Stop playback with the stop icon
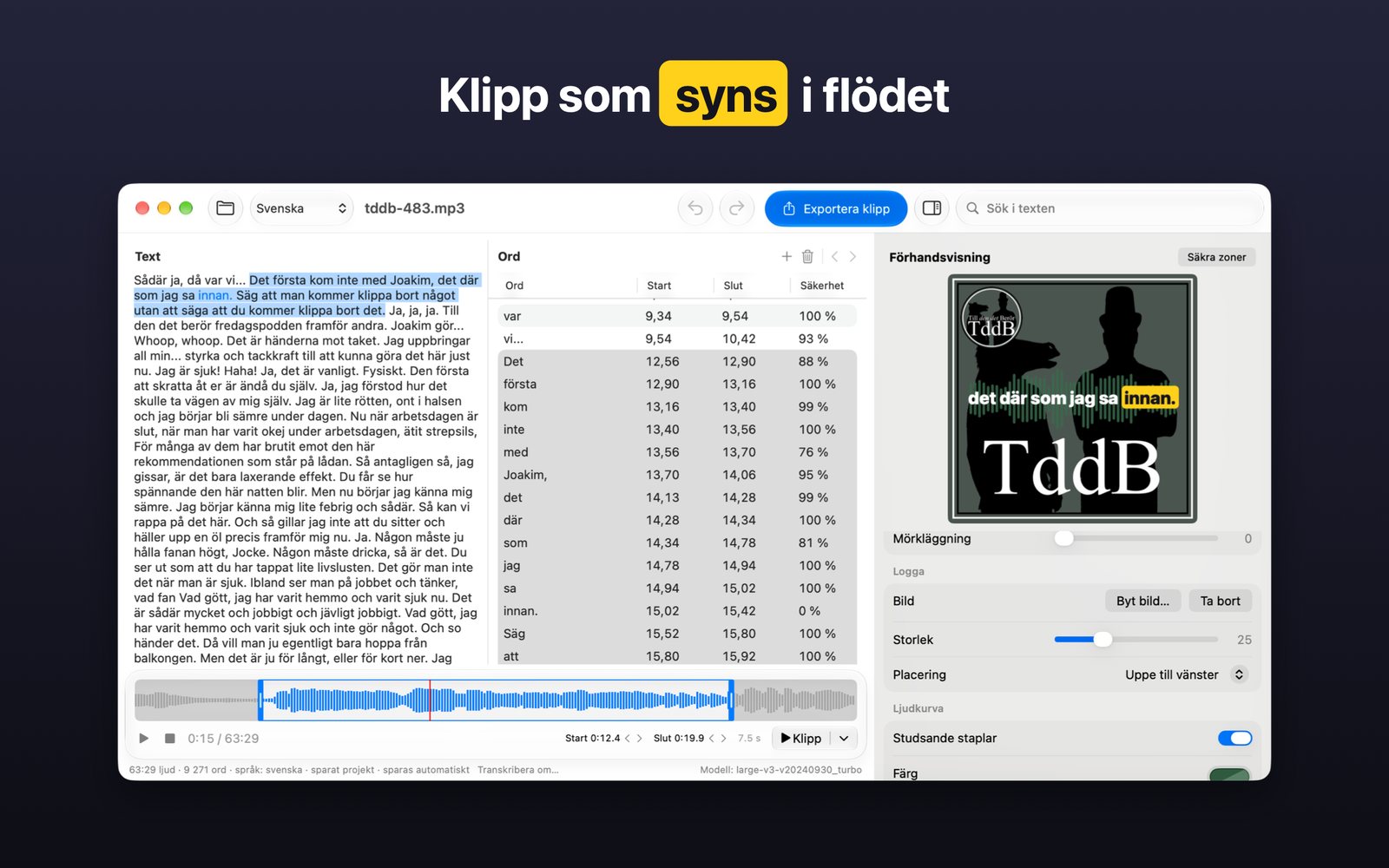The width and height of the screenshot is (1389, 868). click(x=170, y=739)
